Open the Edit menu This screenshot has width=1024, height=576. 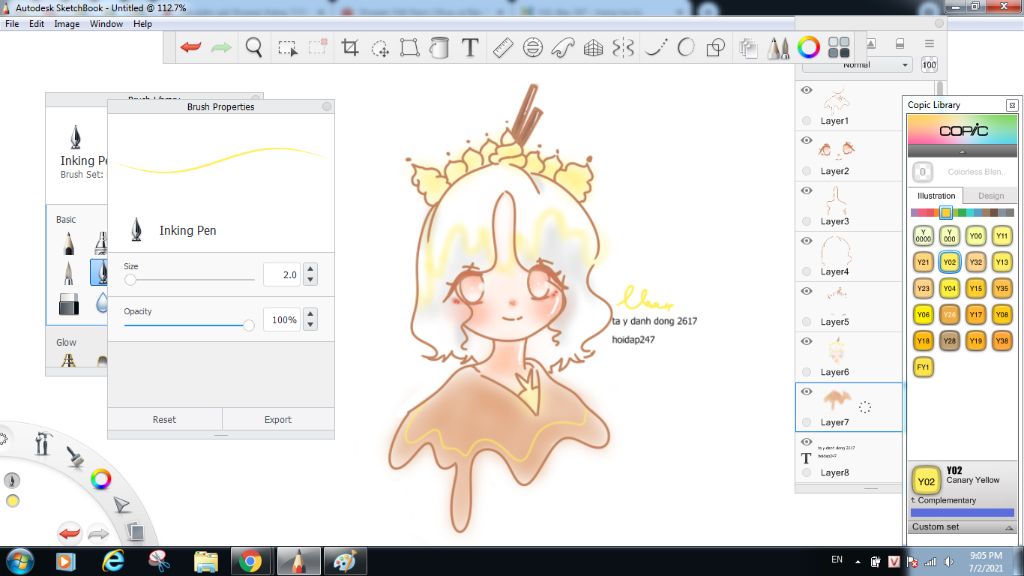(x=37, y=24)
